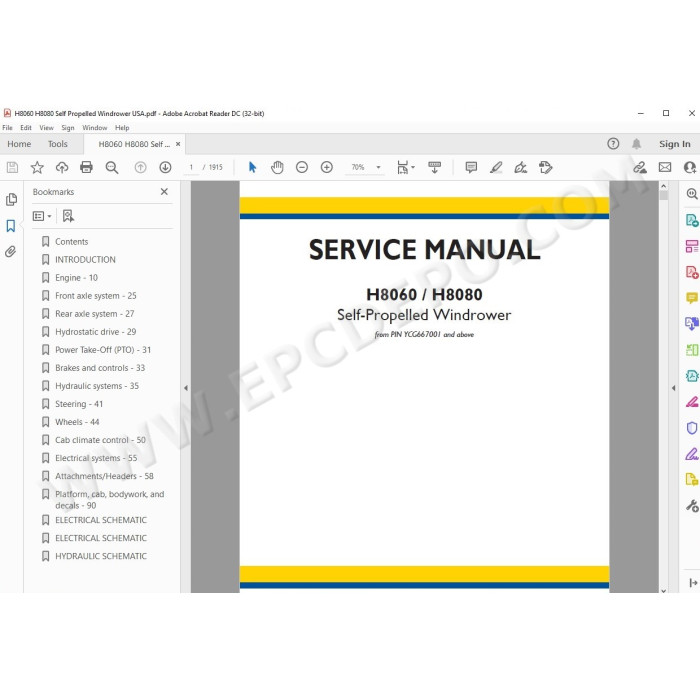Jump to Steering - 41 bookmark

(79, 404)
